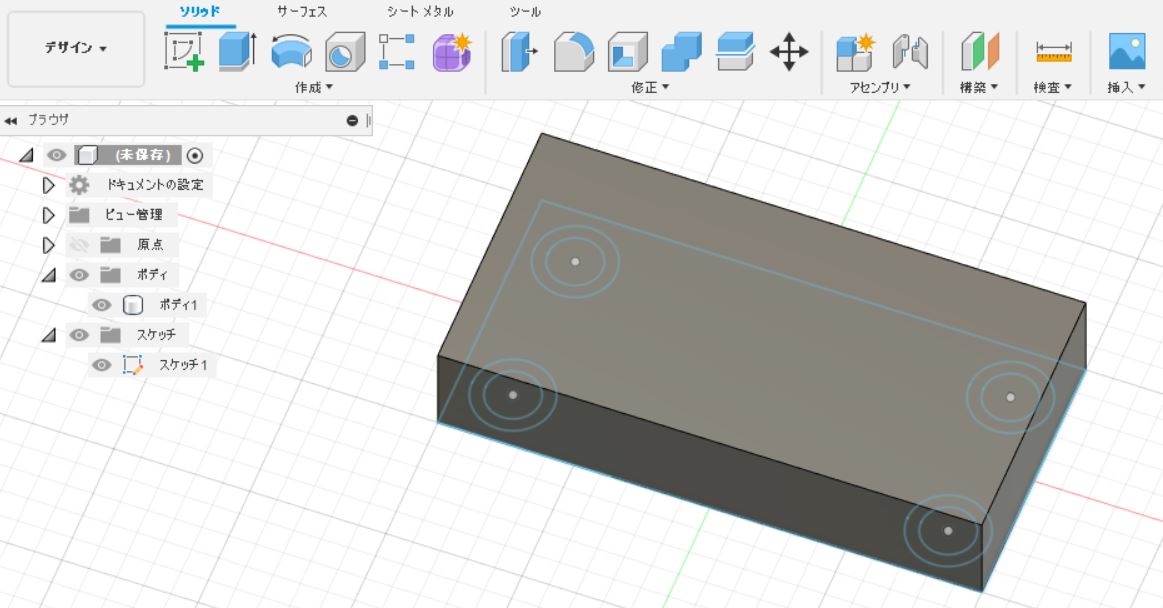Select the Hole tool icon
This screenshot has width=1163, height=608.
tap(345, 53)
